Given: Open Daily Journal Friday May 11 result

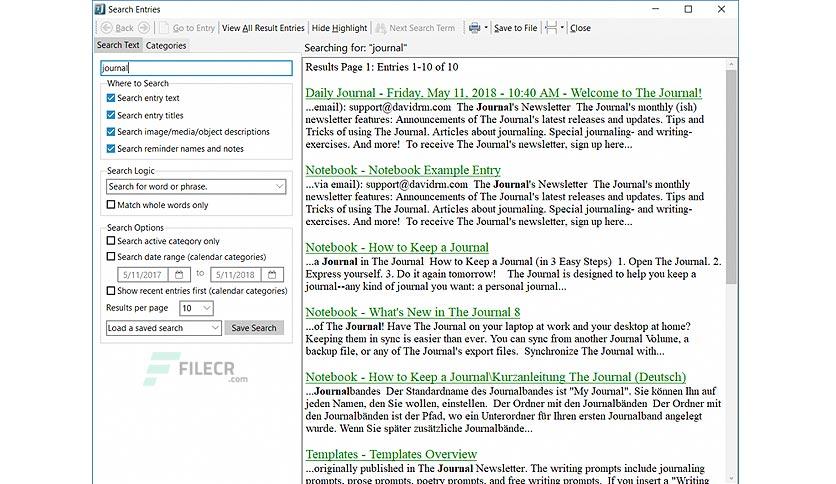Looking at the screenshot, I should coord(503,93).
